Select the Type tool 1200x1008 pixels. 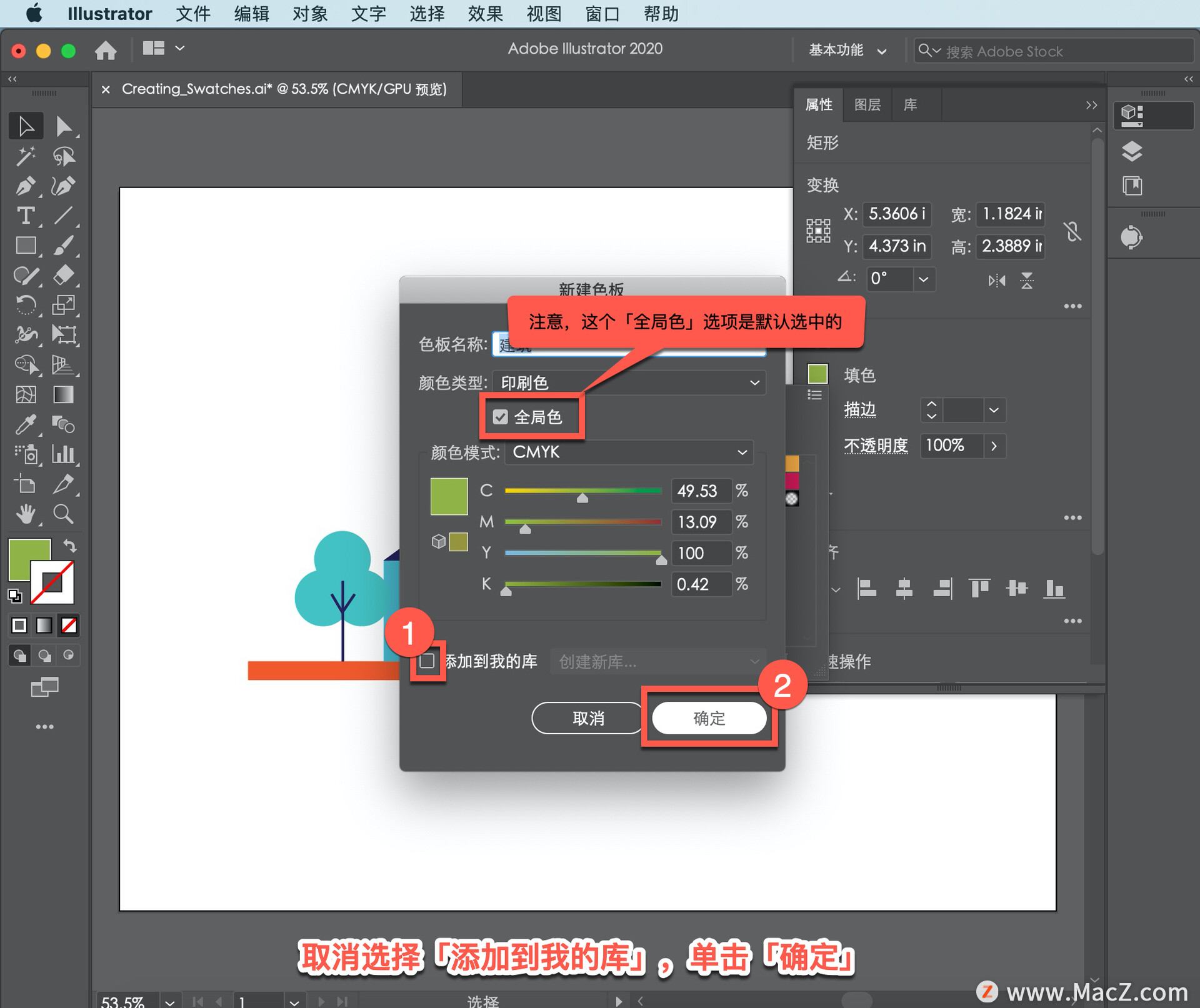click(25, 216)
